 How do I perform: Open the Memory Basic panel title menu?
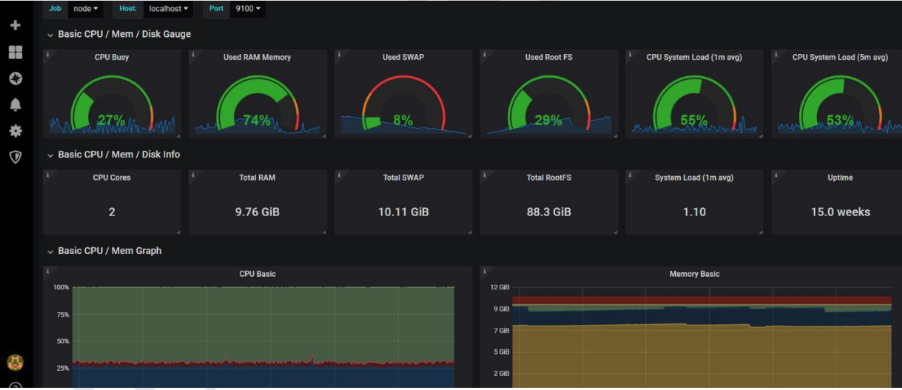point(694,274)
